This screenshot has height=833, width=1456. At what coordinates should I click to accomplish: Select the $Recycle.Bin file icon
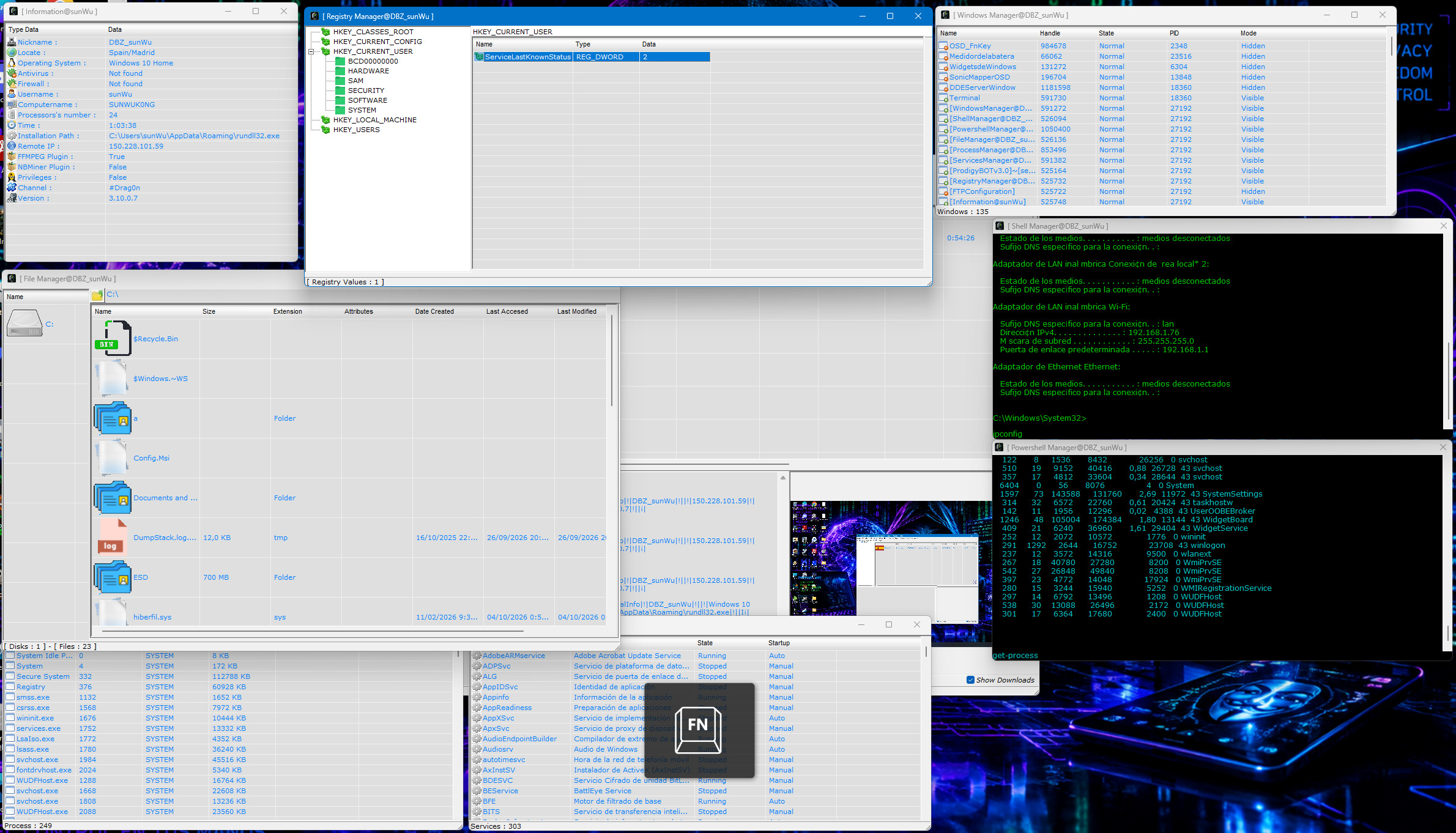click(x=113, y=338)
